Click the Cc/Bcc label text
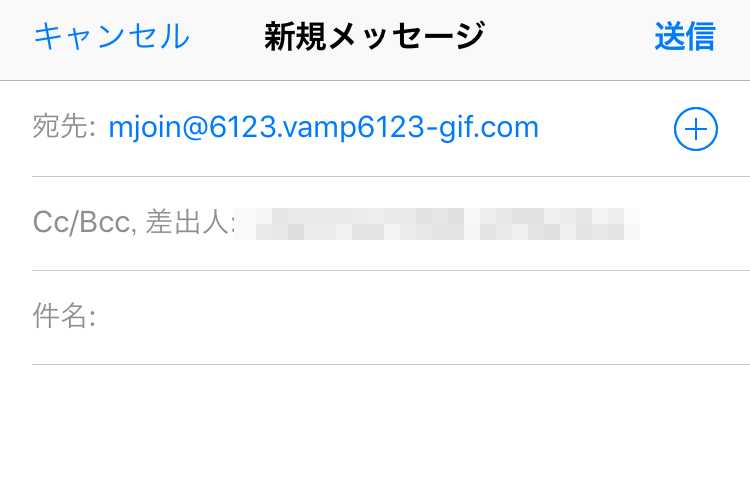This screenshot has width=750, height=492. (82, 223)
